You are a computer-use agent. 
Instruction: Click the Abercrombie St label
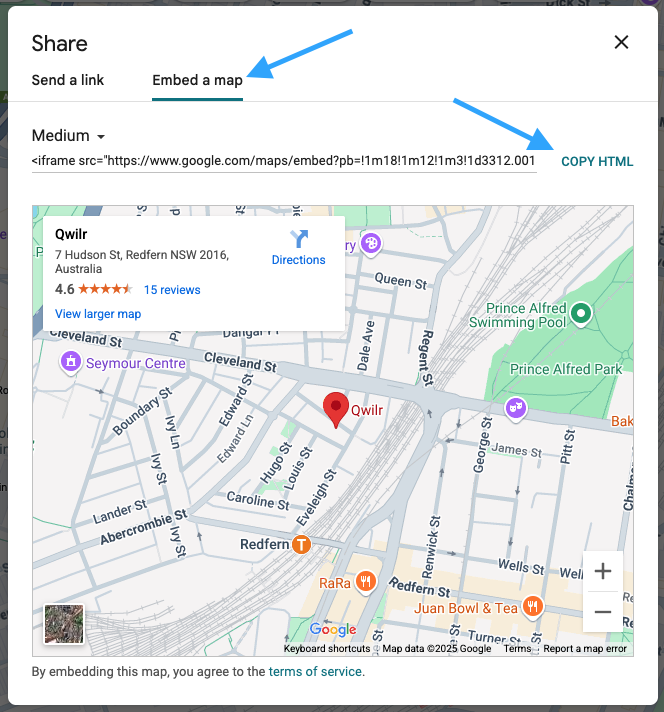(x=144, y=526)
